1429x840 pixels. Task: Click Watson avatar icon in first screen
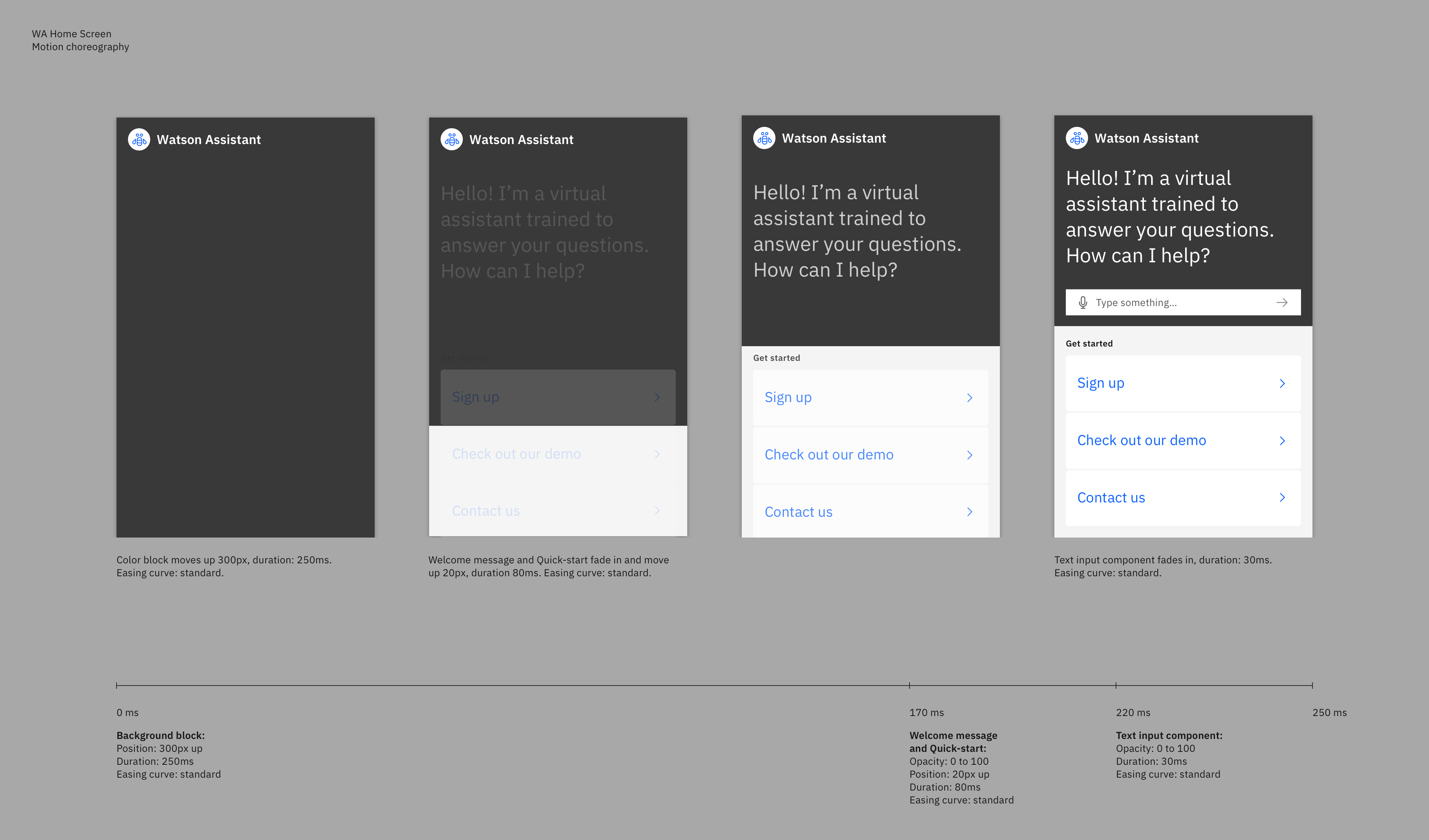click(x=139, y=139)
